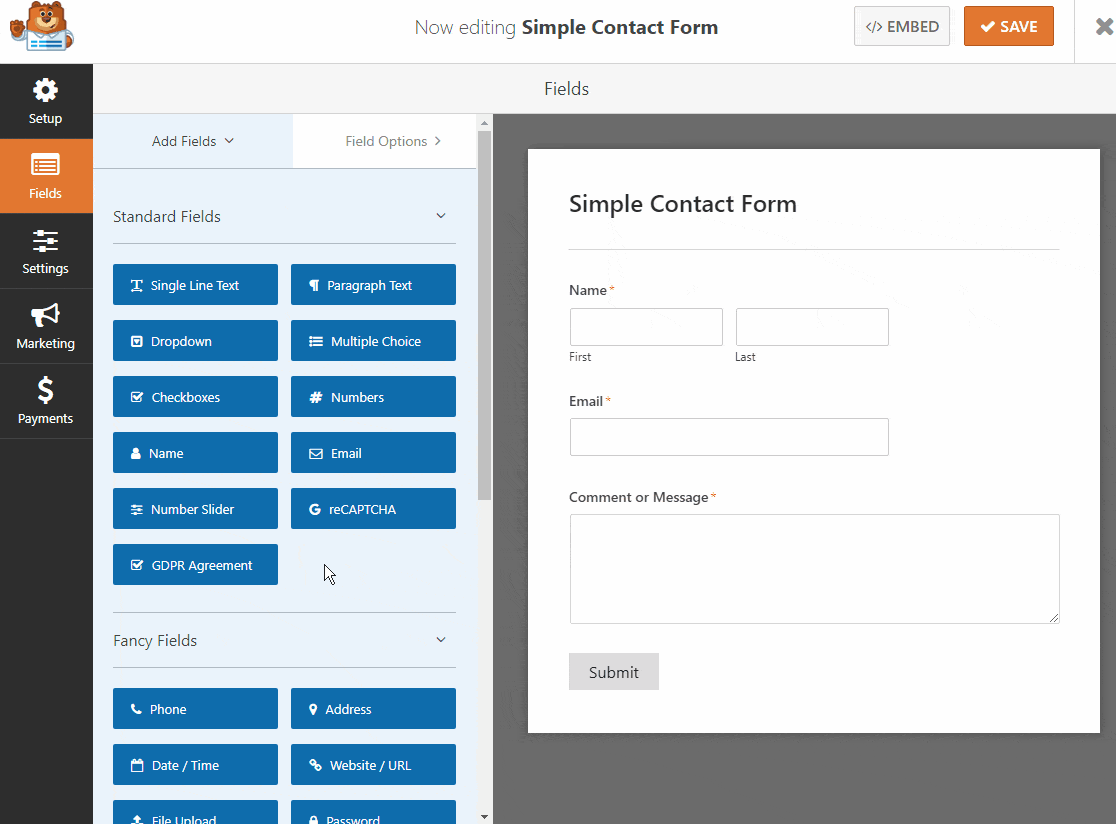Add a GDPR Agreement field

click(x=195, y=565)
